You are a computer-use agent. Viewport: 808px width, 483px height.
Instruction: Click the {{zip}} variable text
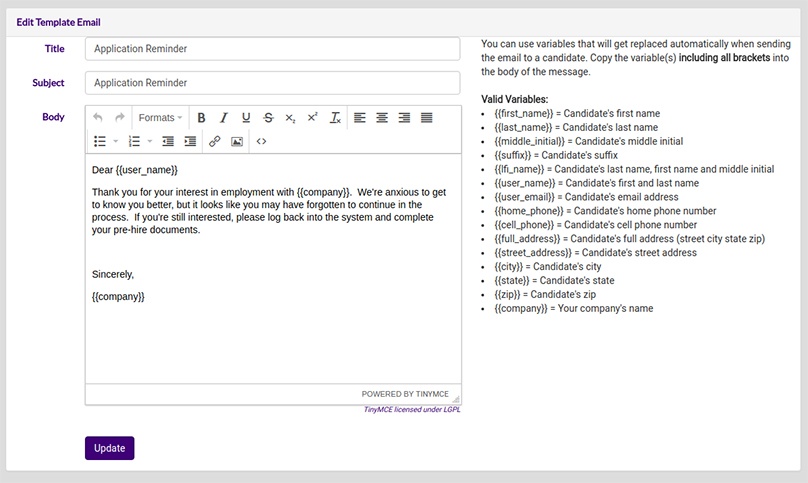[508, 294]
